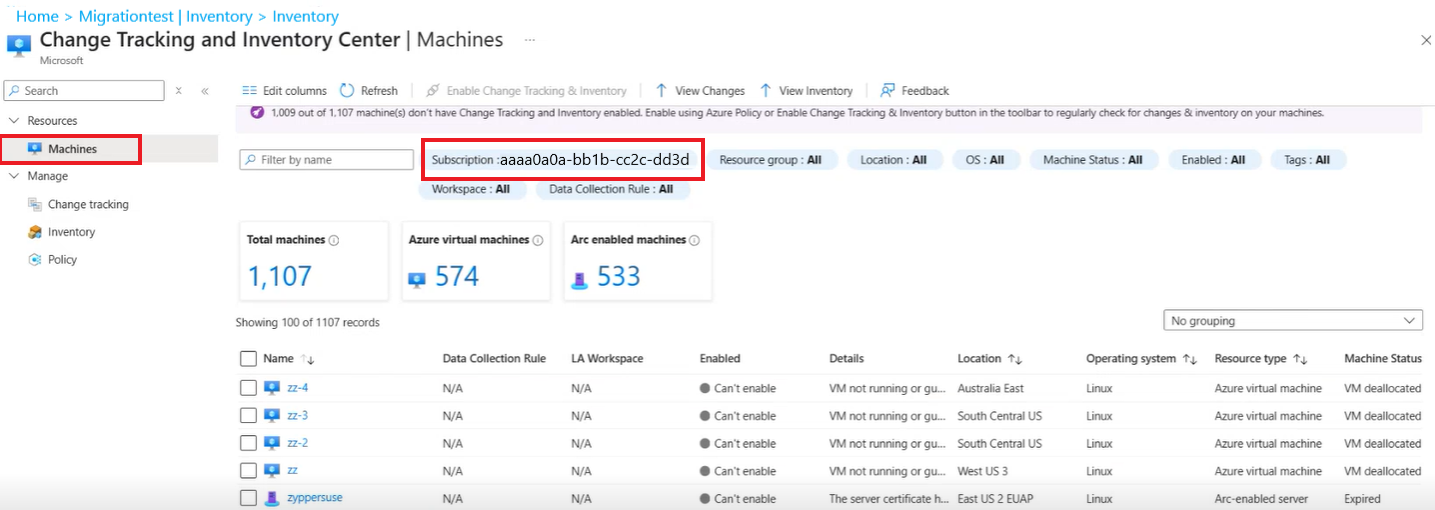Click the Azure virtual machines count icon

[x=418, y=280]
